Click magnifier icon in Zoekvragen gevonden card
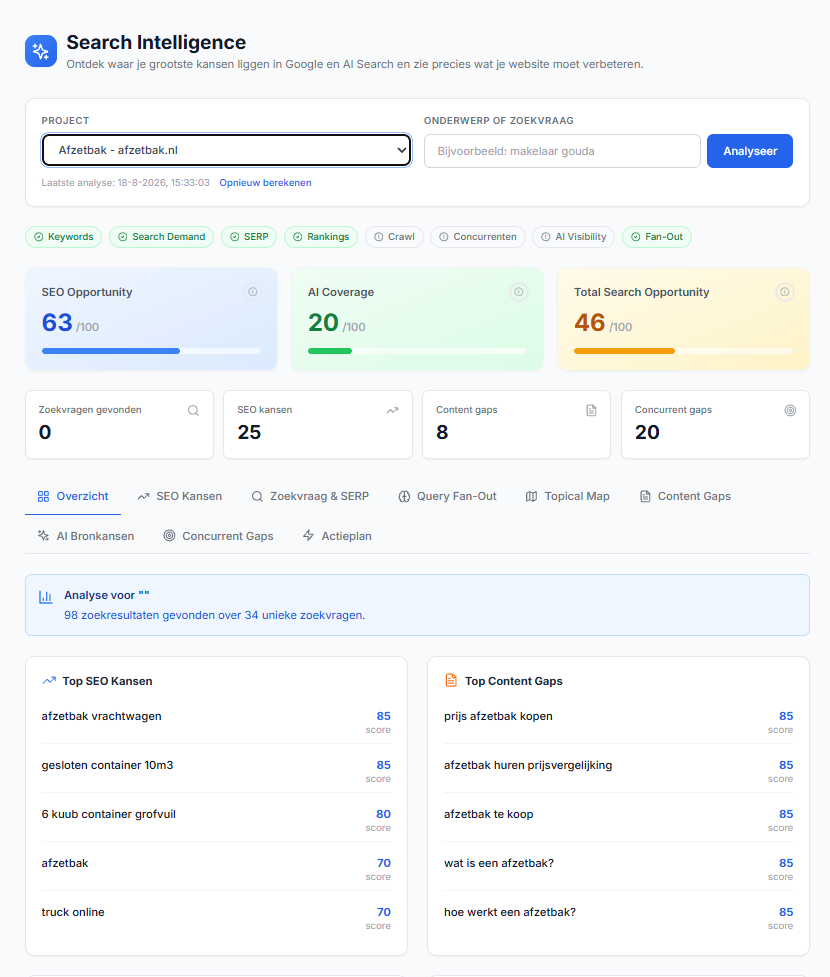Image resolution: width=830 pixels, height=977 pixels. 193,410
